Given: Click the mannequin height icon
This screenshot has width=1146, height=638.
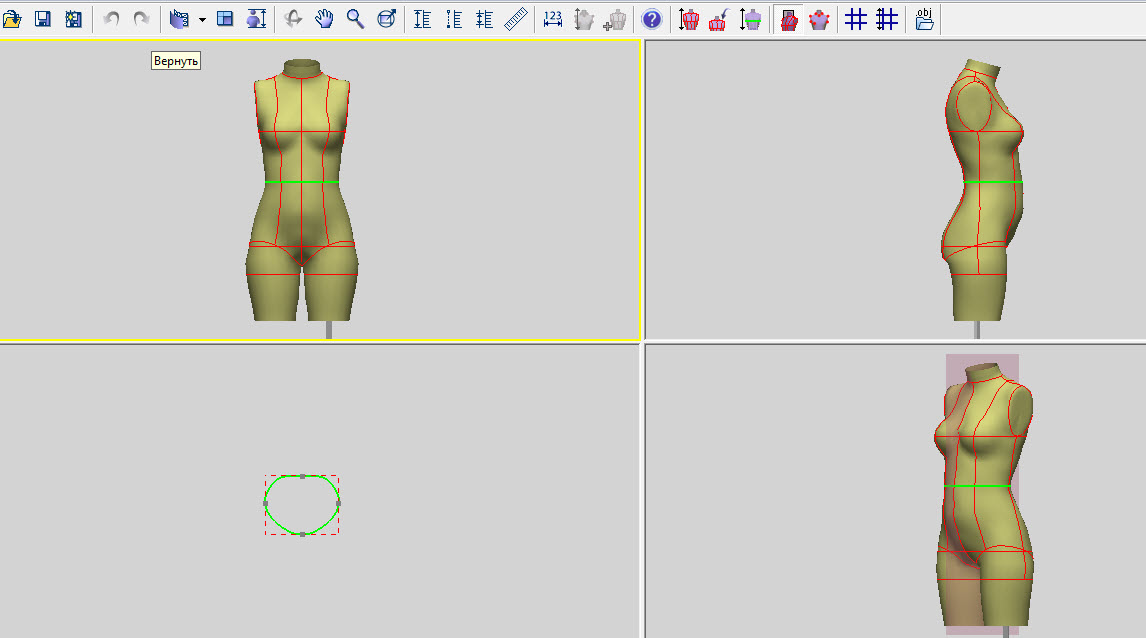Looking at the screenshot, I should pos(689,19).
